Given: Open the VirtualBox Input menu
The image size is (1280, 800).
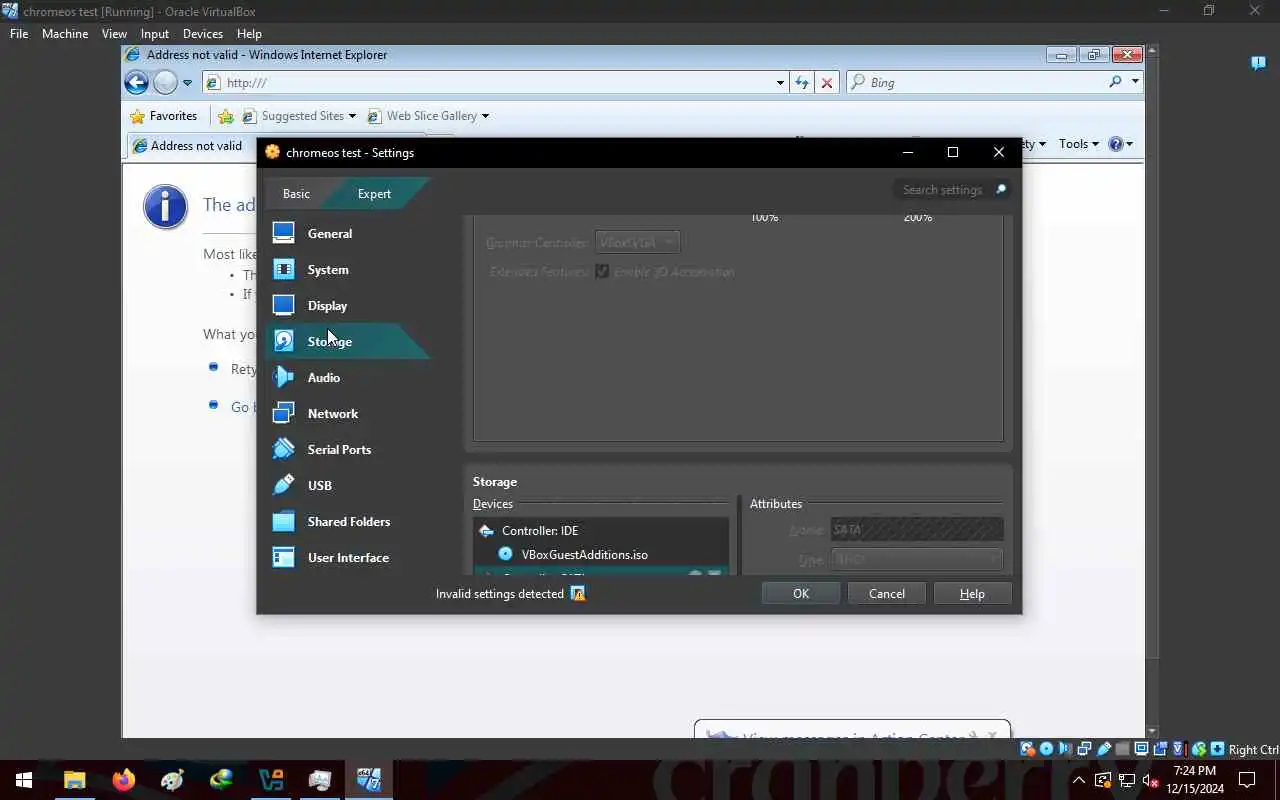Looking at the screenshot, I should tap(155, 33).
